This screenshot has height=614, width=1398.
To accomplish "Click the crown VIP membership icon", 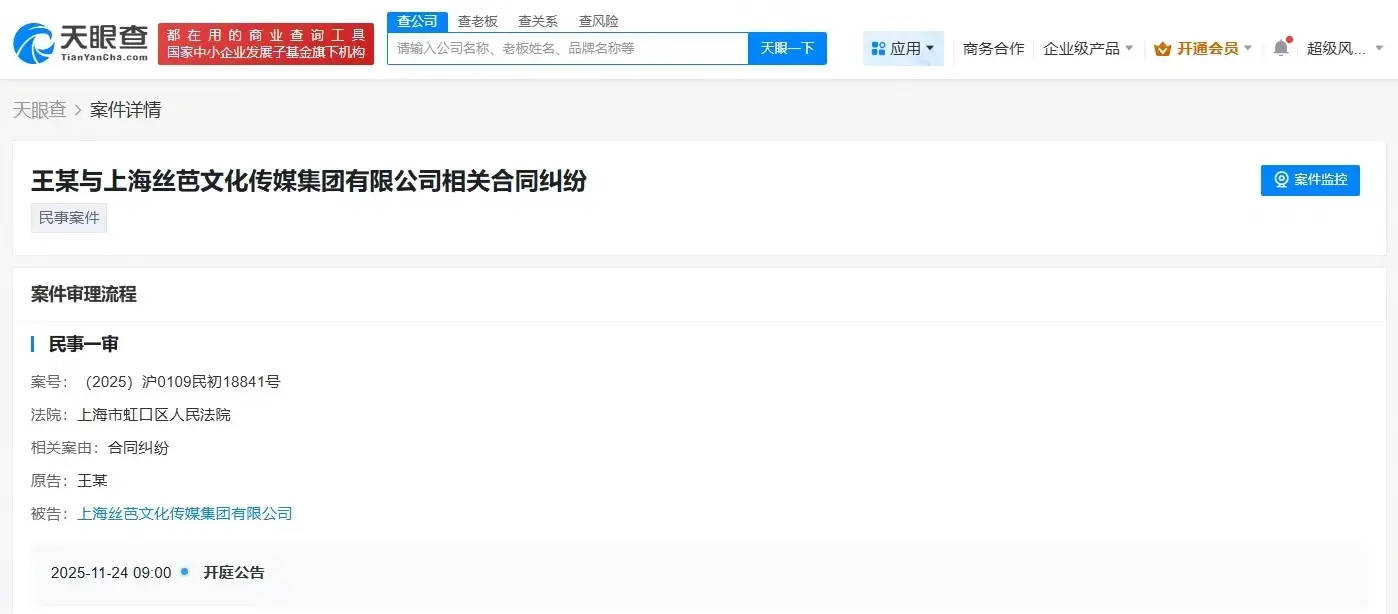I will [x=1162, y=48].
